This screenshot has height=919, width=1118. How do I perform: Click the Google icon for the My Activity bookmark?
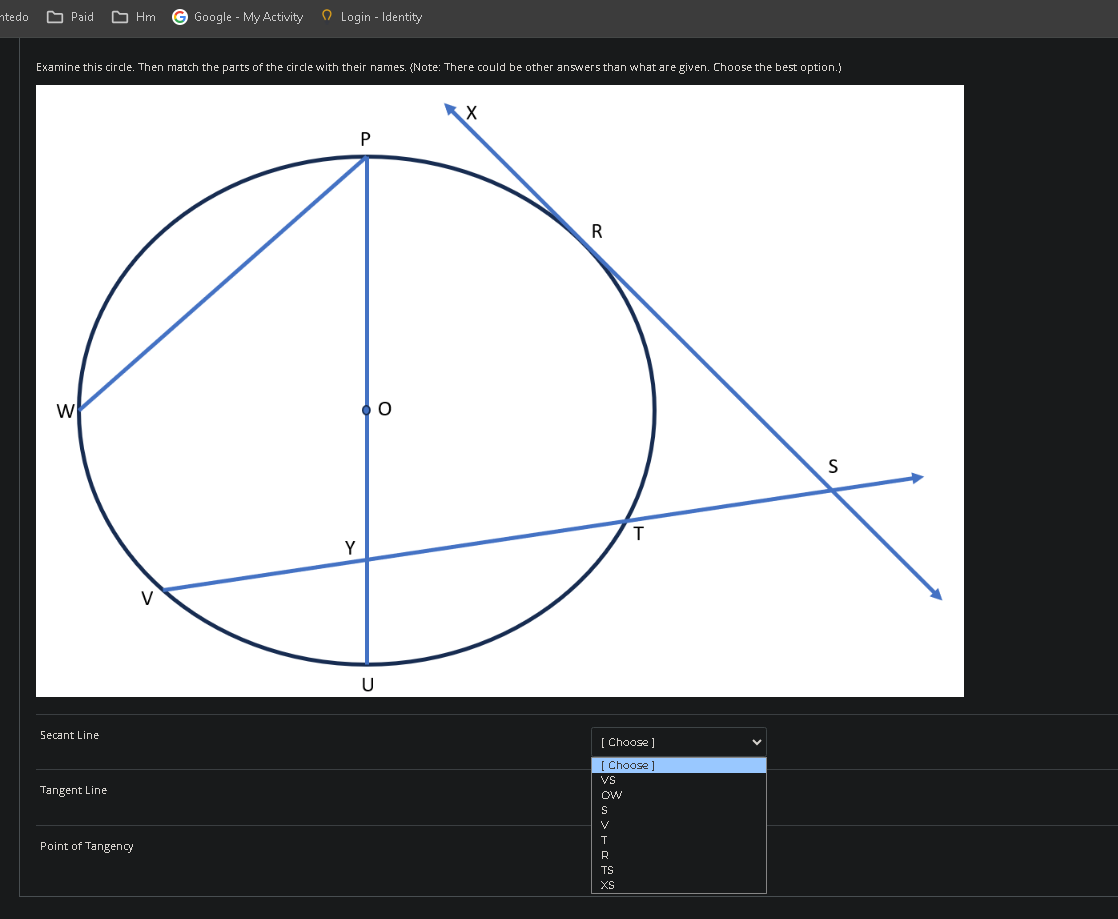point(180,16)
